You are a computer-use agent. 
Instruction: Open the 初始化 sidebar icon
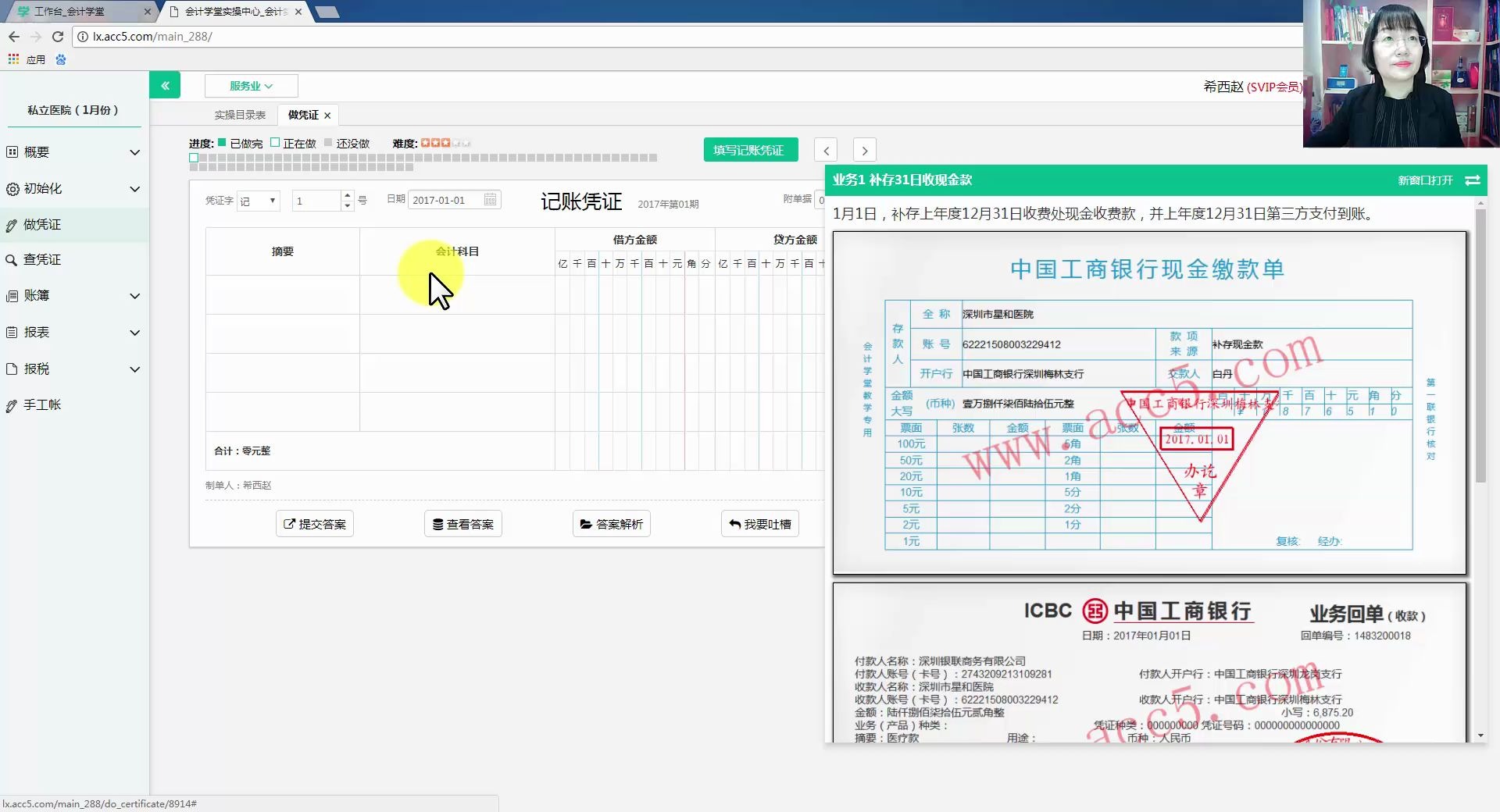point(12,189)
